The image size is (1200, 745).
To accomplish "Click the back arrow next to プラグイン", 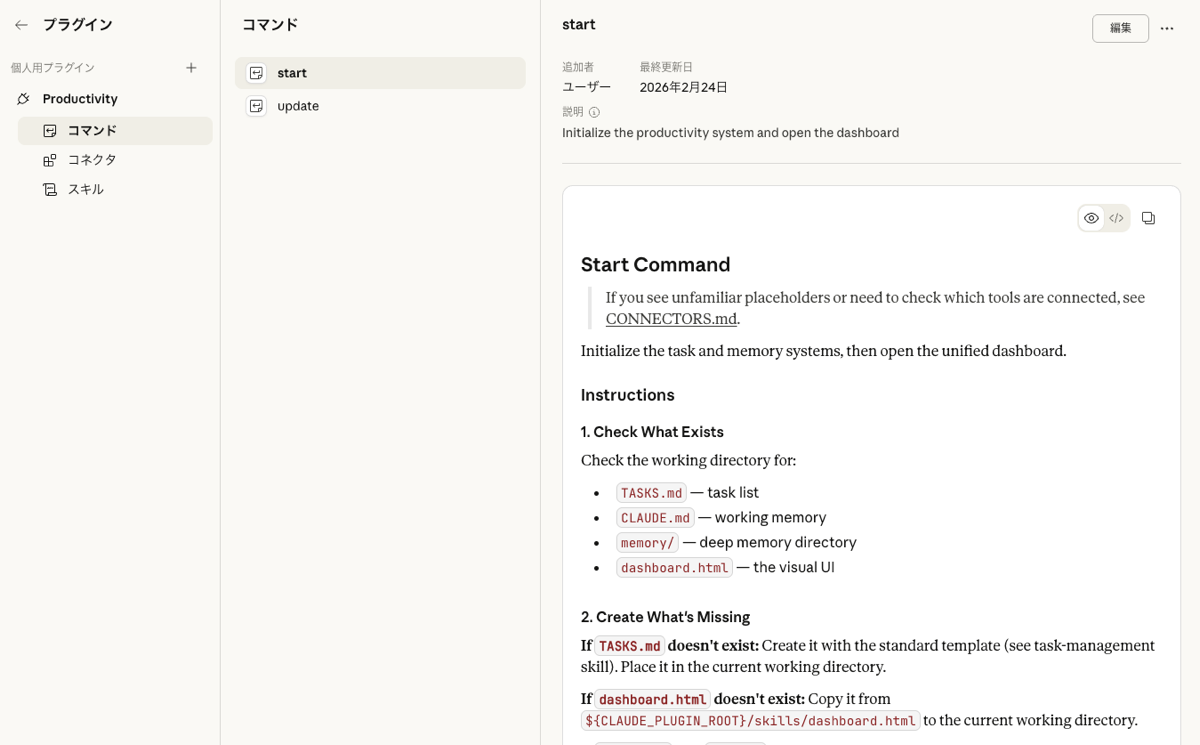I will pos(21,25).
